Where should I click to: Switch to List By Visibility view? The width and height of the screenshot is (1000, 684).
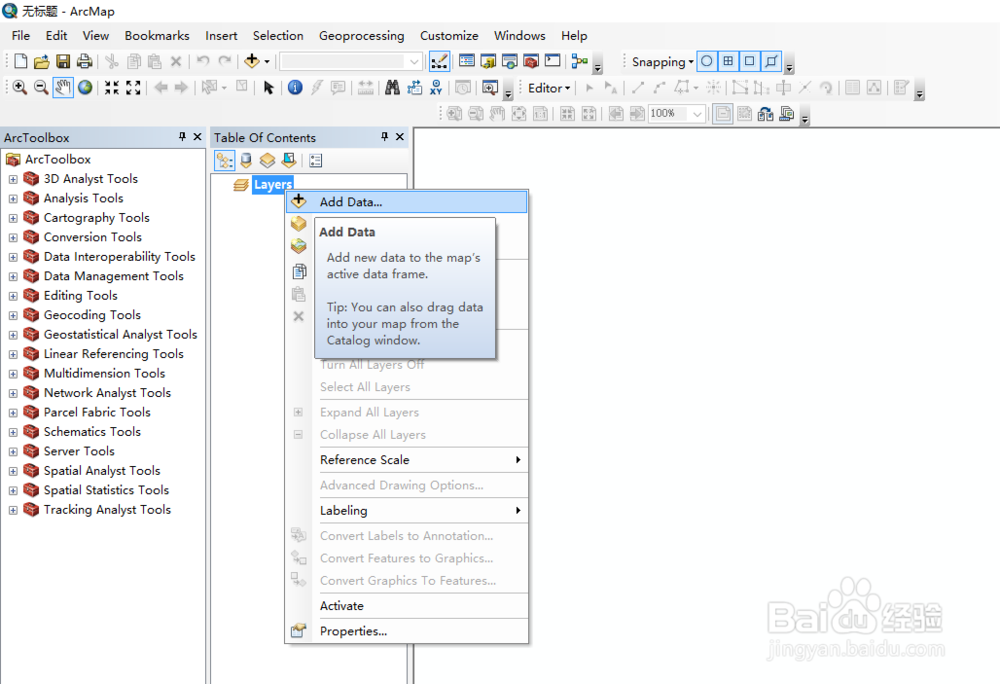267,161
